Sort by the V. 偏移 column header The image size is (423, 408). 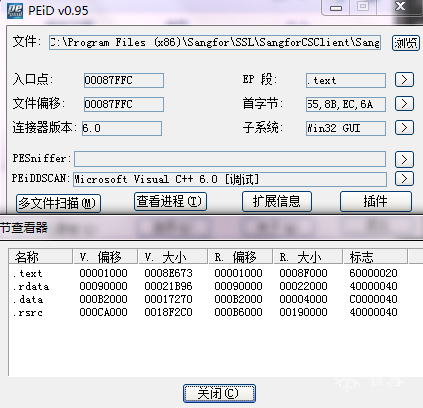point(105,257)
